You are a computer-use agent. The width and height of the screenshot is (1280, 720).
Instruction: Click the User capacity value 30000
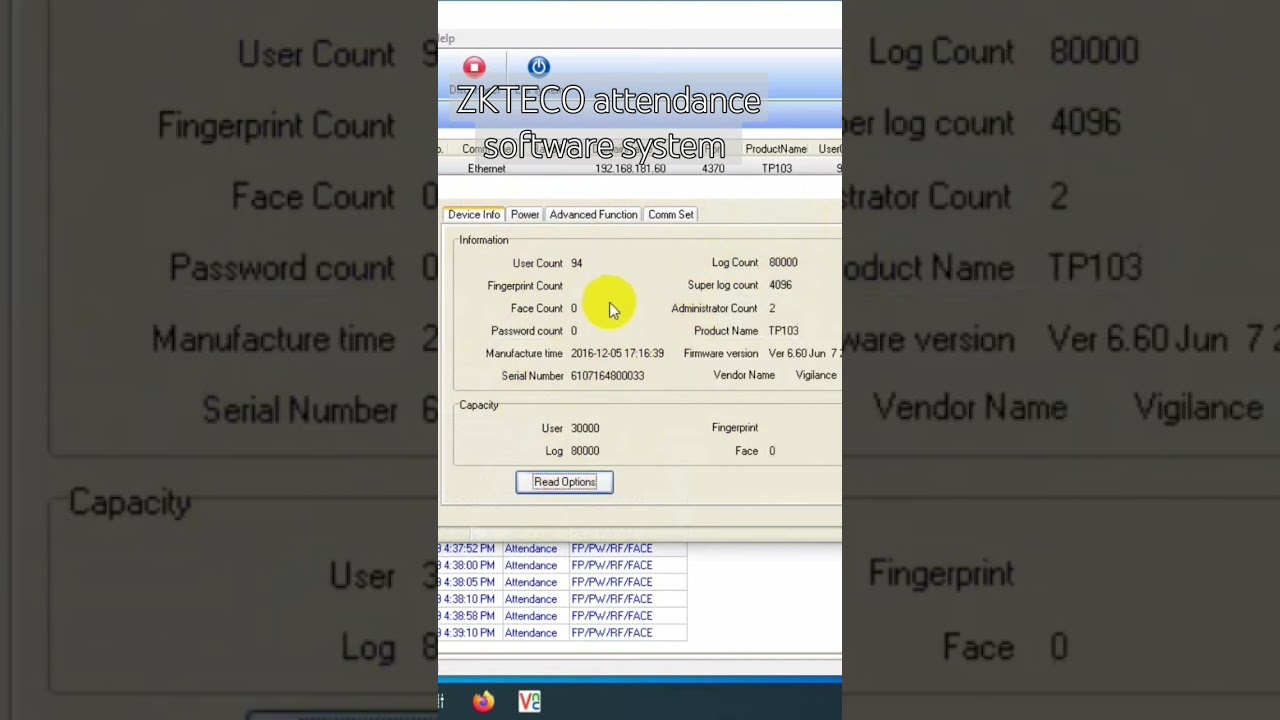(585, 428)
